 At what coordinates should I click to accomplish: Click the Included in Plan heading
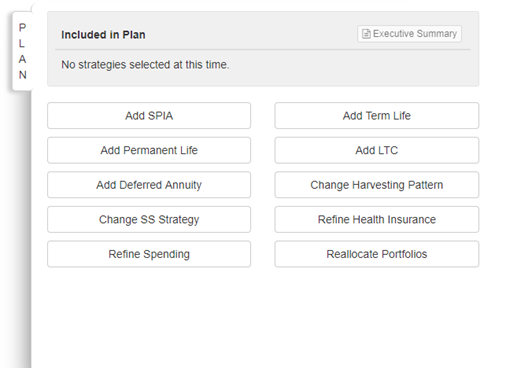103,35
